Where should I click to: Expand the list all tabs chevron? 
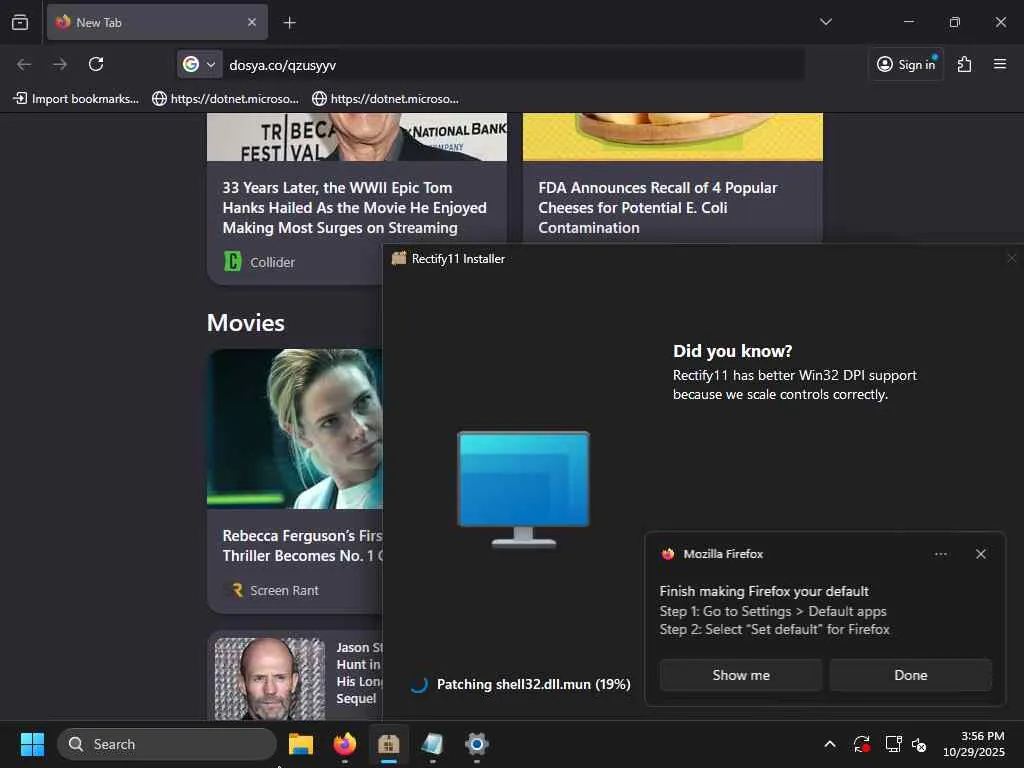click(x=825, y=22)
